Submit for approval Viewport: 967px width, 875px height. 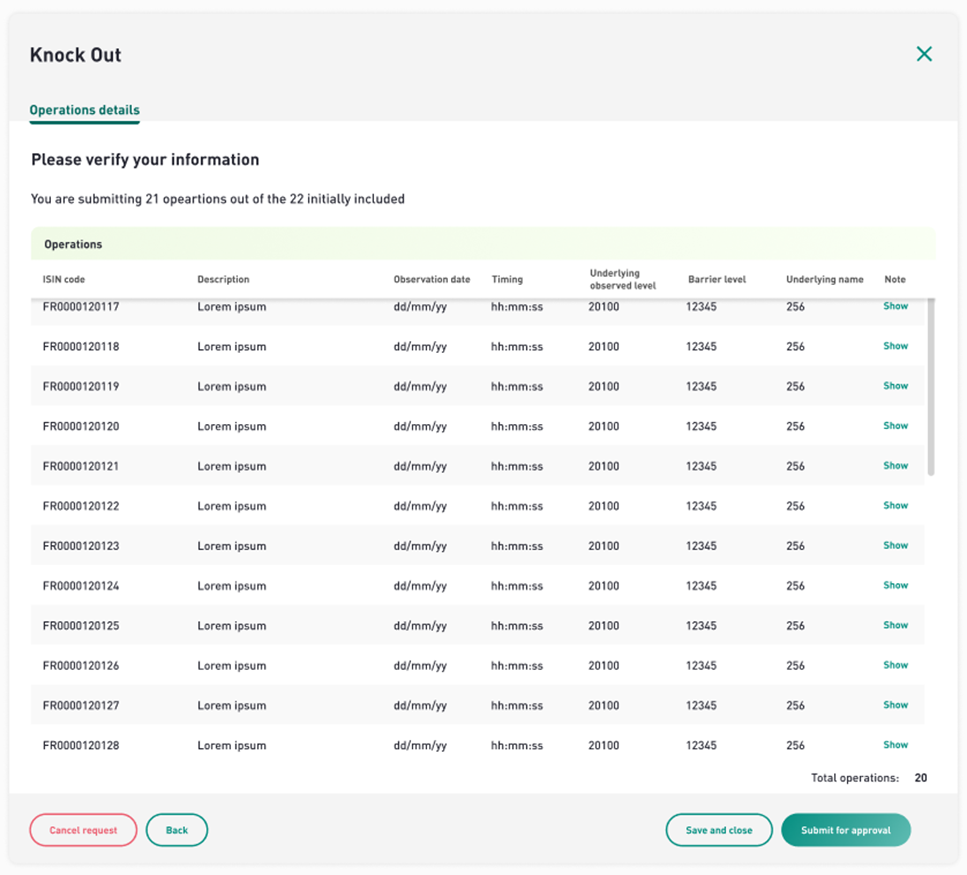[846, 830]
